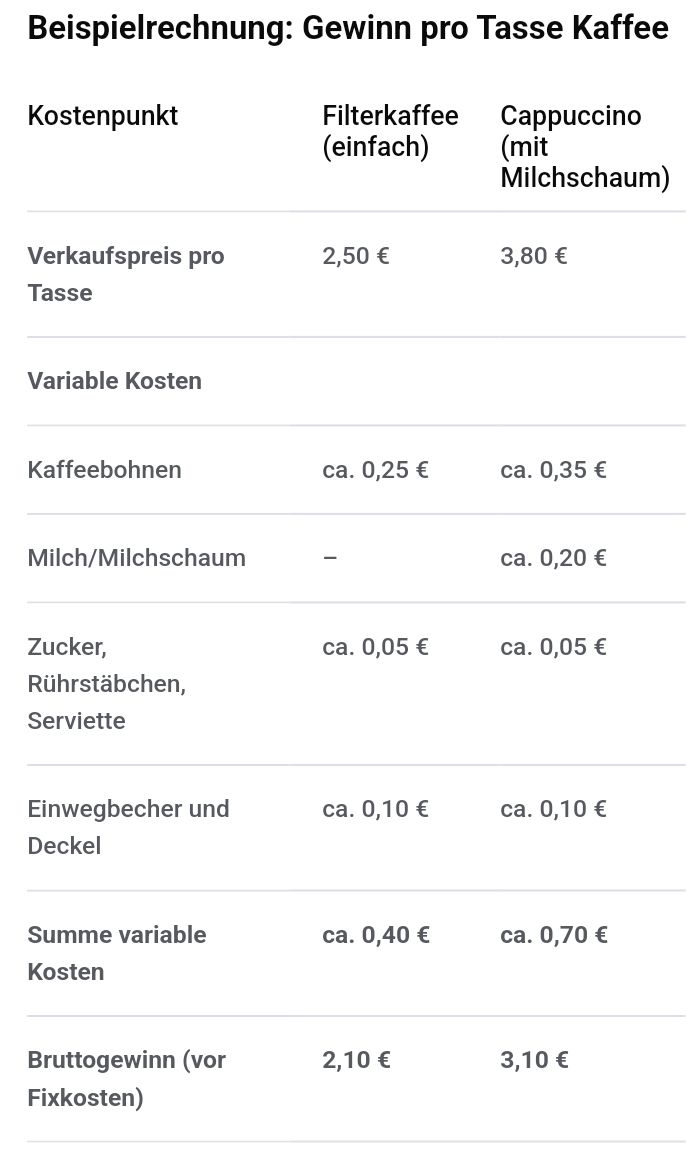Viewport: 686px width, 1160px height.
Task: Click the heading "Beispielrechnung: Gewinn pro Tasse Kaffee"
Action: pos(347,29)
